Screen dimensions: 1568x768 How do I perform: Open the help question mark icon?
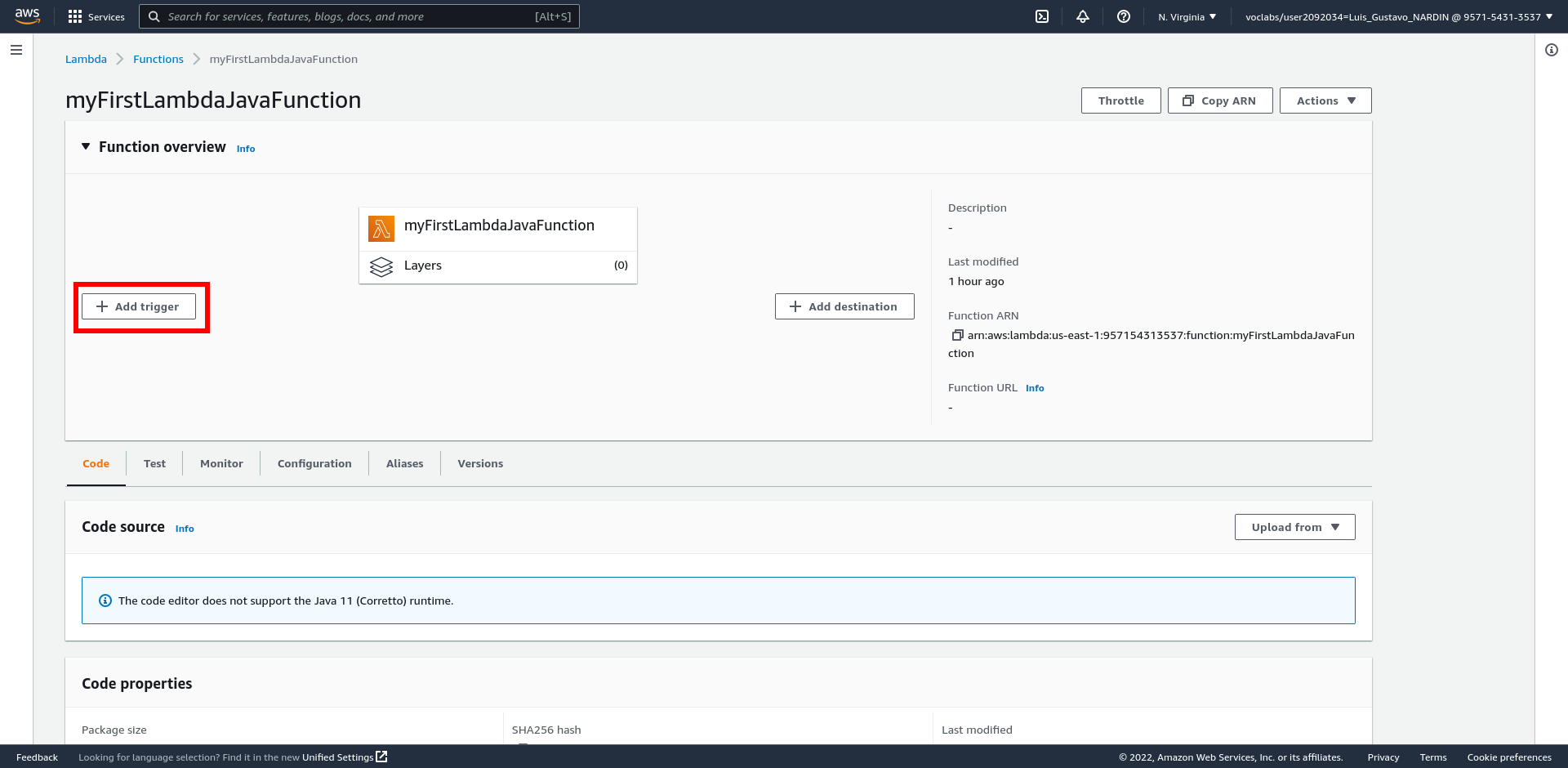[1124, 16]
